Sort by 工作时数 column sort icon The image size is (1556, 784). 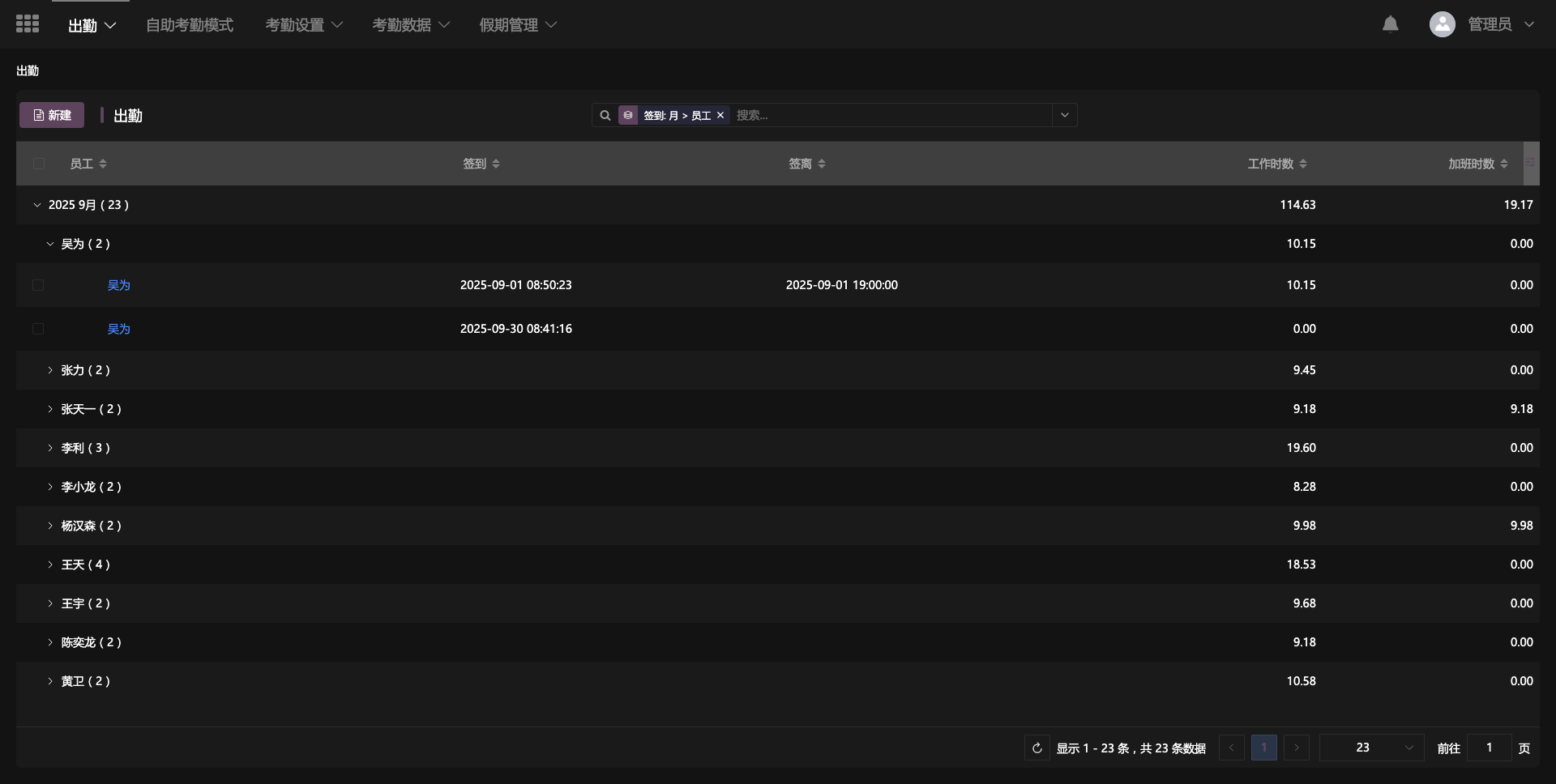pos(1303,164)
